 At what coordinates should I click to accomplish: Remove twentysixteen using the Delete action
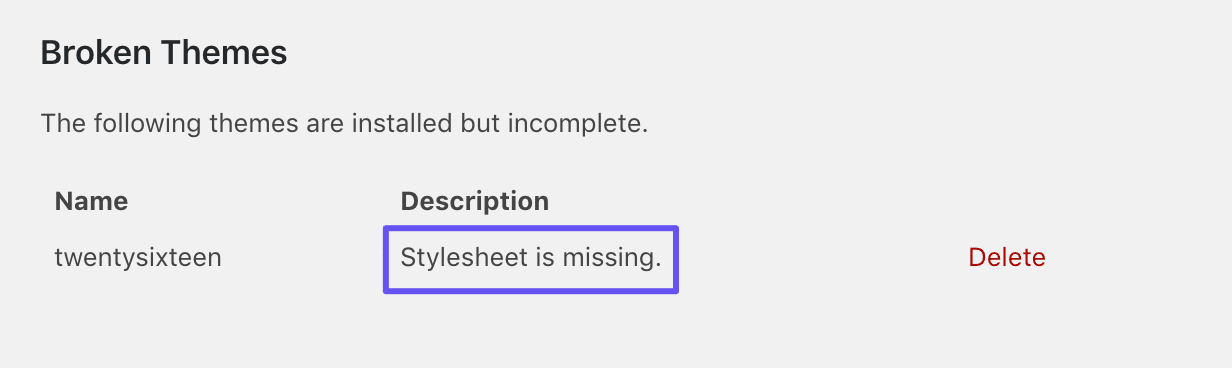click(1007, 258)
